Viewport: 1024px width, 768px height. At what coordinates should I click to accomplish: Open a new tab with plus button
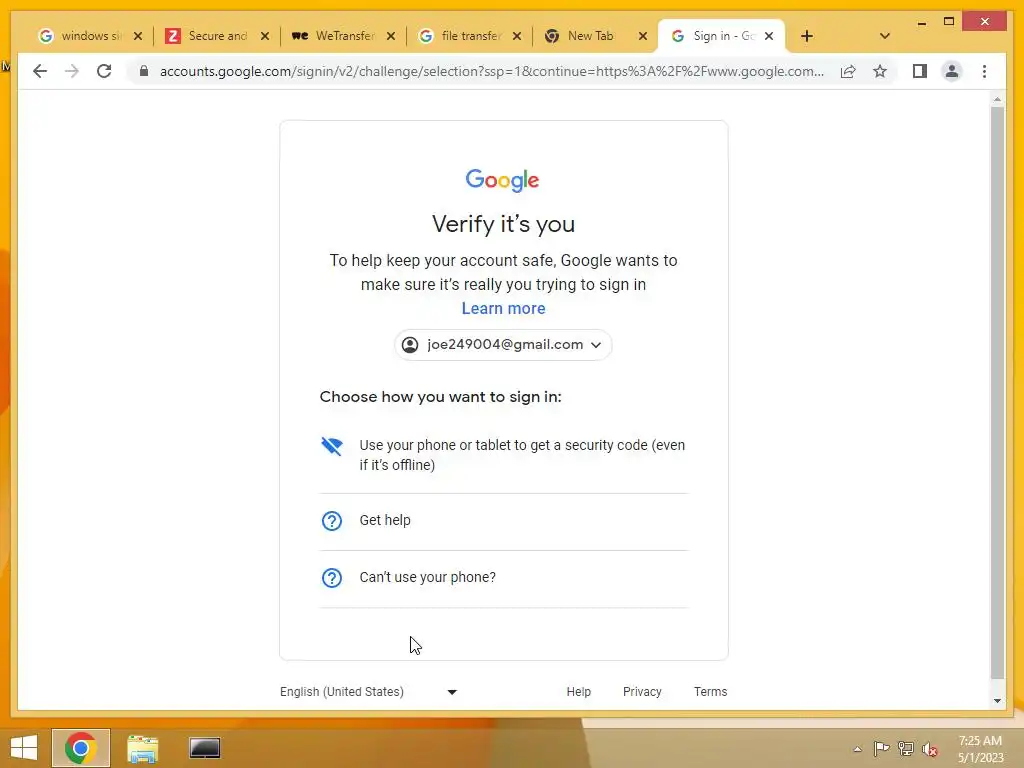click(807, 36)
